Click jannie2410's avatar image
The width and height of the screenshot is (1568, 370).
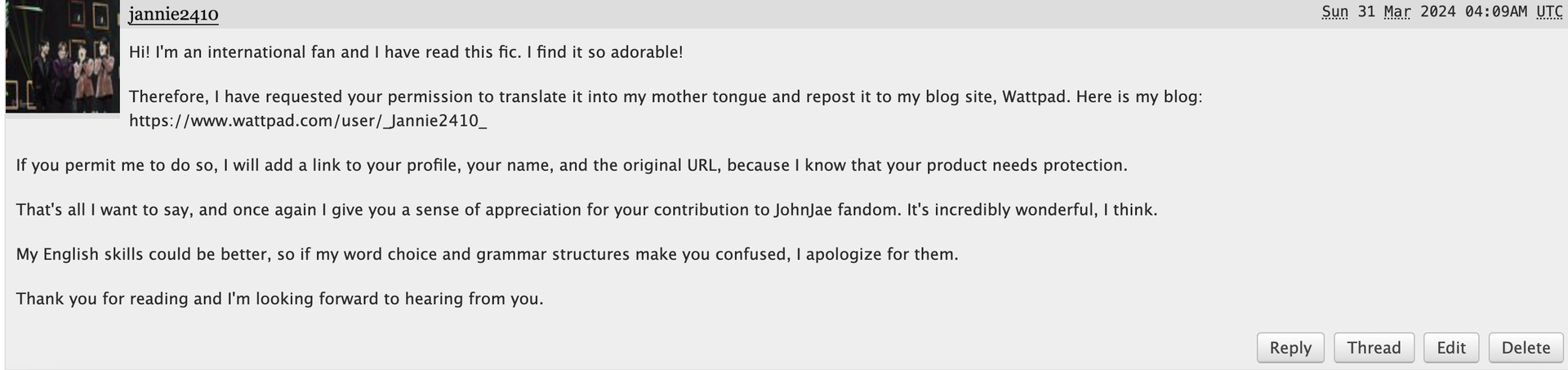click(x=63, y=57)
